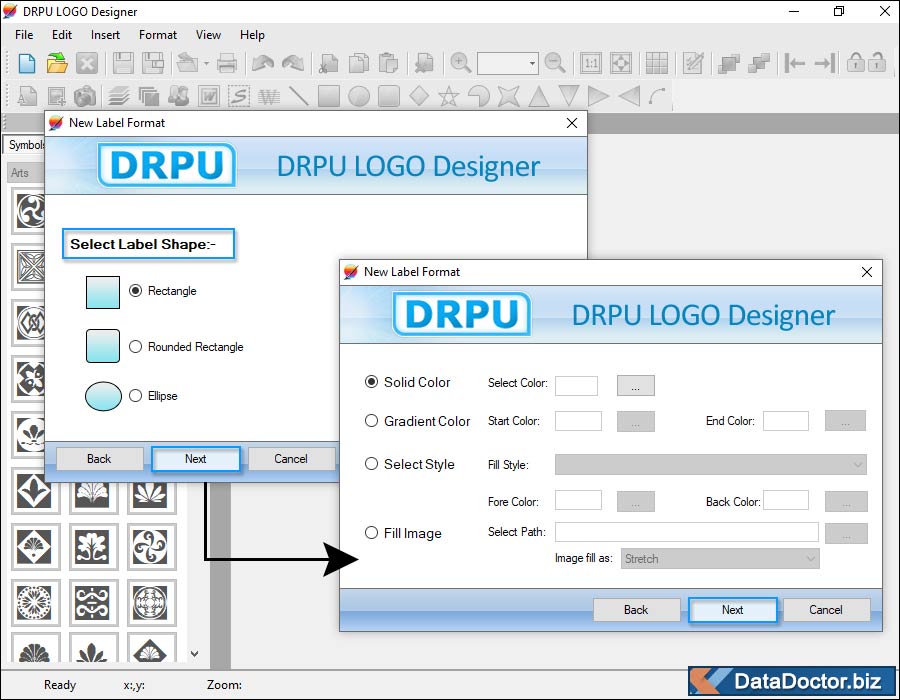This screenshot has width=900, height=700.
Task: Open the Edit menu
Action: [x=62, y=35]
